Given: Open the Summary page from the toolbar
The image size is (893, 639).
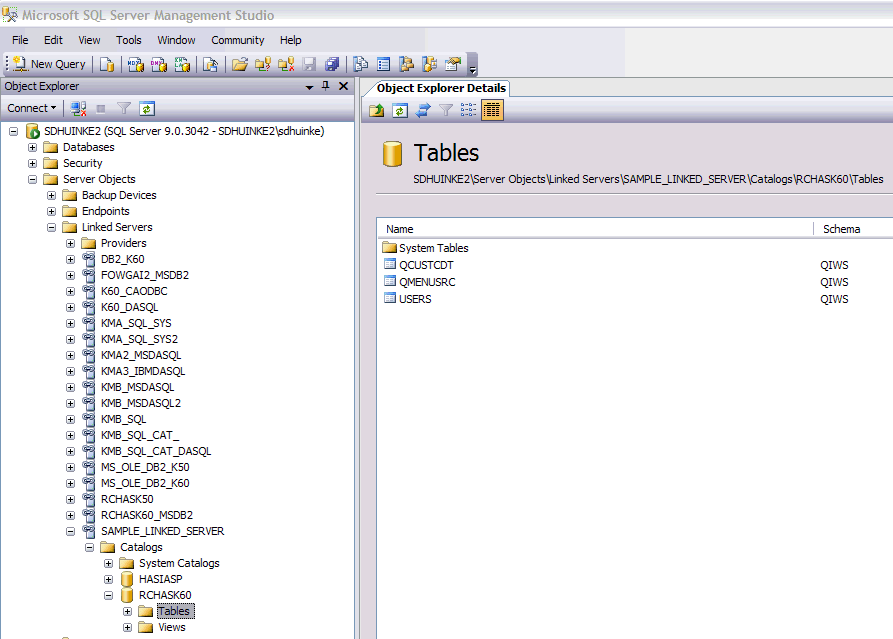Looking at the screenshot, I should click(x=384, y=64).
